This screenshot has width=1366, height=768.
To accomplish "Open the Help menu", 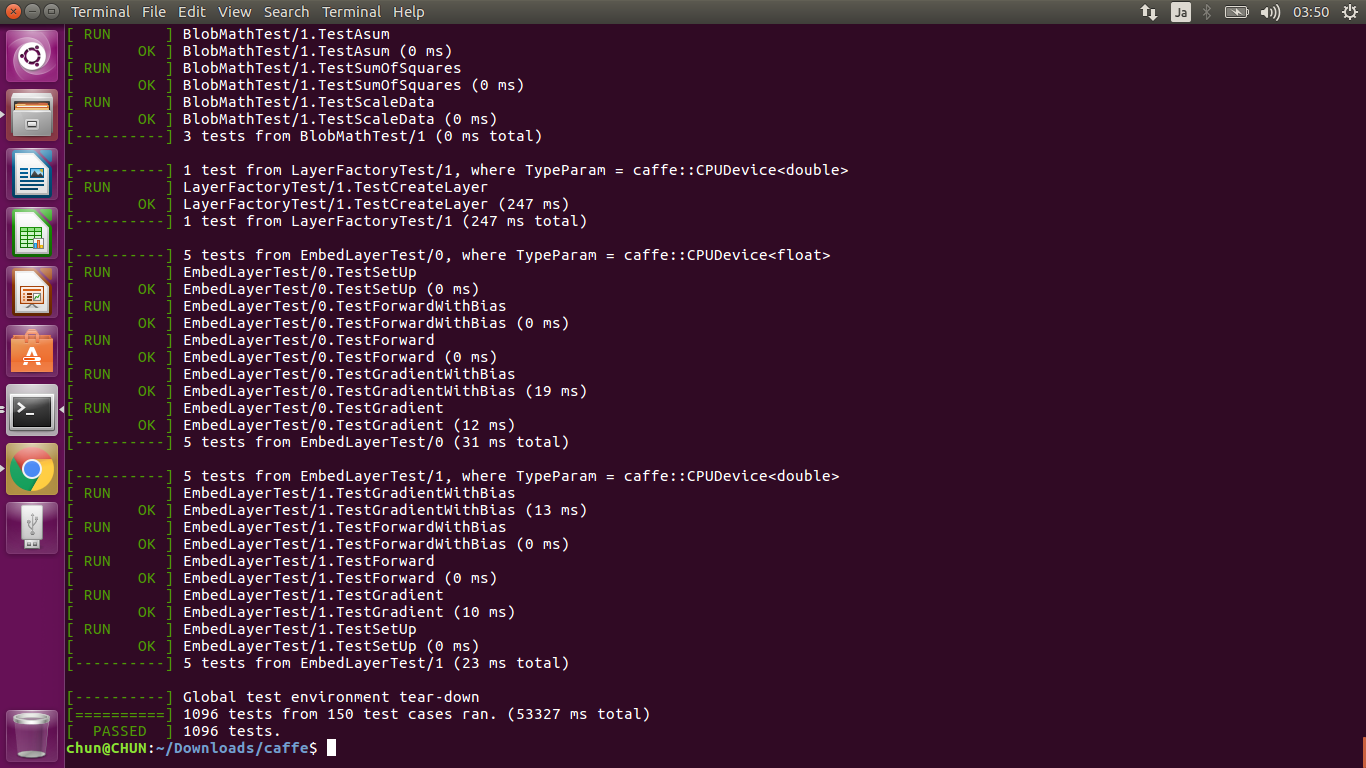I will coord(409,12).
